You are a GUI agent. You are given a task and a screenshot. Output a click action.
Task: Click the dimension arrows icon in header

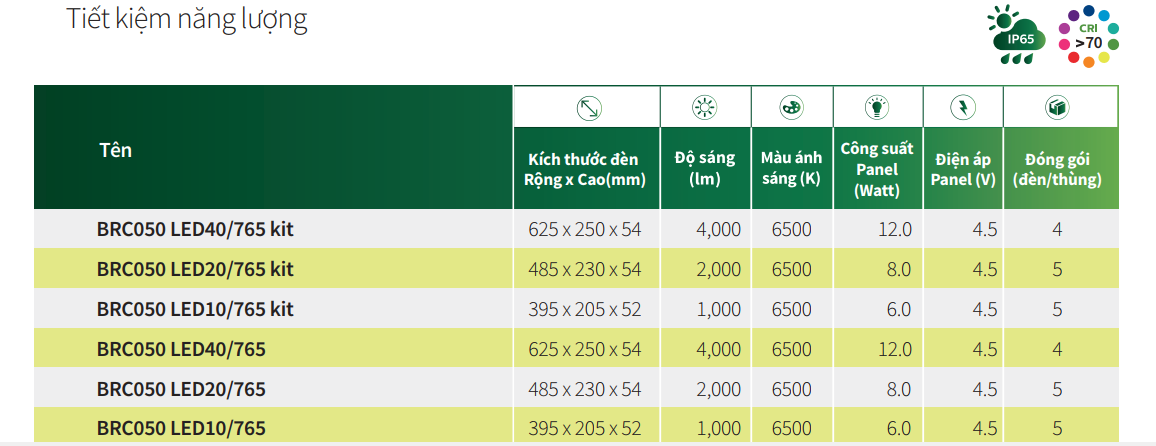pyautogui.click(x=588, y=108)
